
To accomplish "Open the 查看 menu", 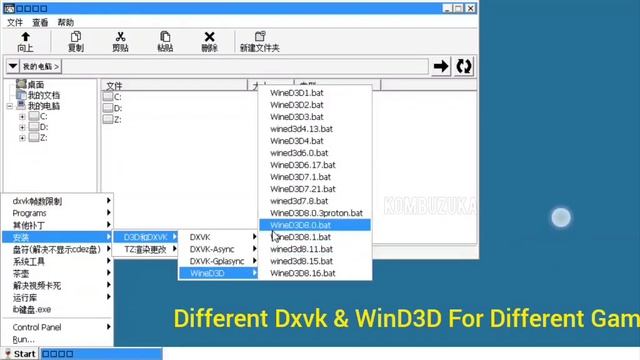I will coord(40,22).
